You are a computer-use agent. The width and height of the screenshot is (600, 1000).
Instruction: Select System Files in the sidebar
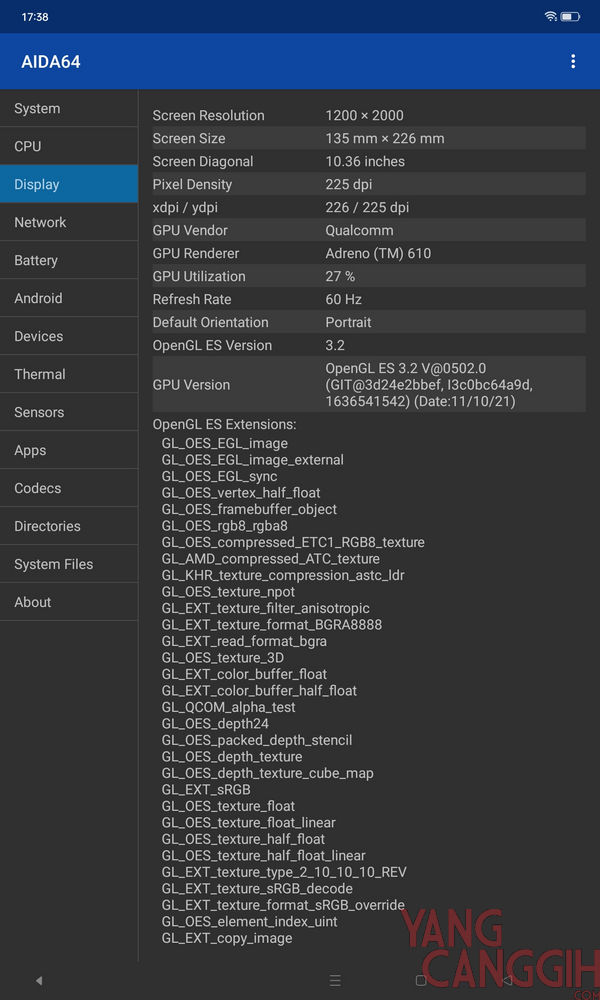coord(69,565)
